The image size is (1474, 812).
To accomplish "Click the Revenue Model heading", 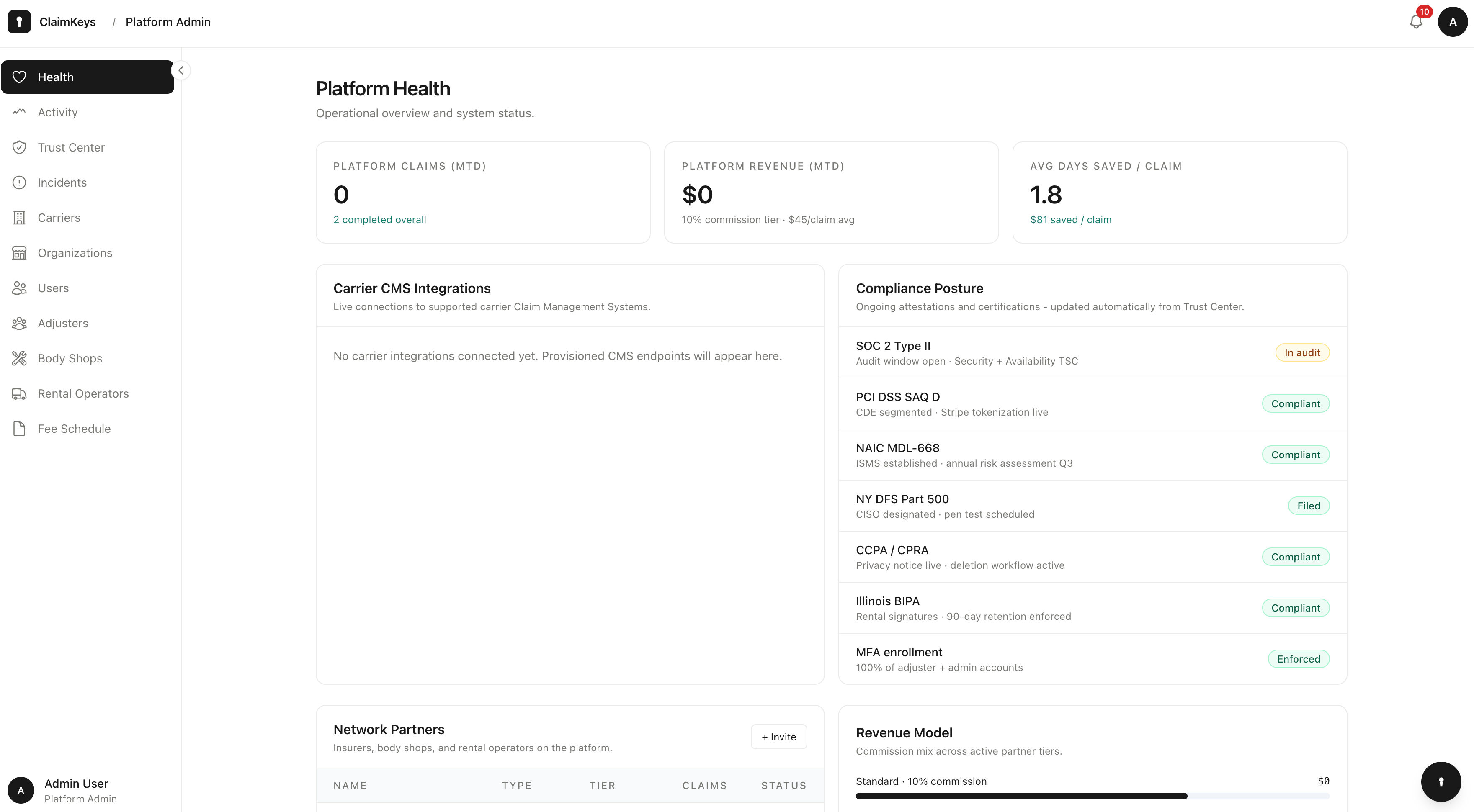I will [x=904, y=732].
